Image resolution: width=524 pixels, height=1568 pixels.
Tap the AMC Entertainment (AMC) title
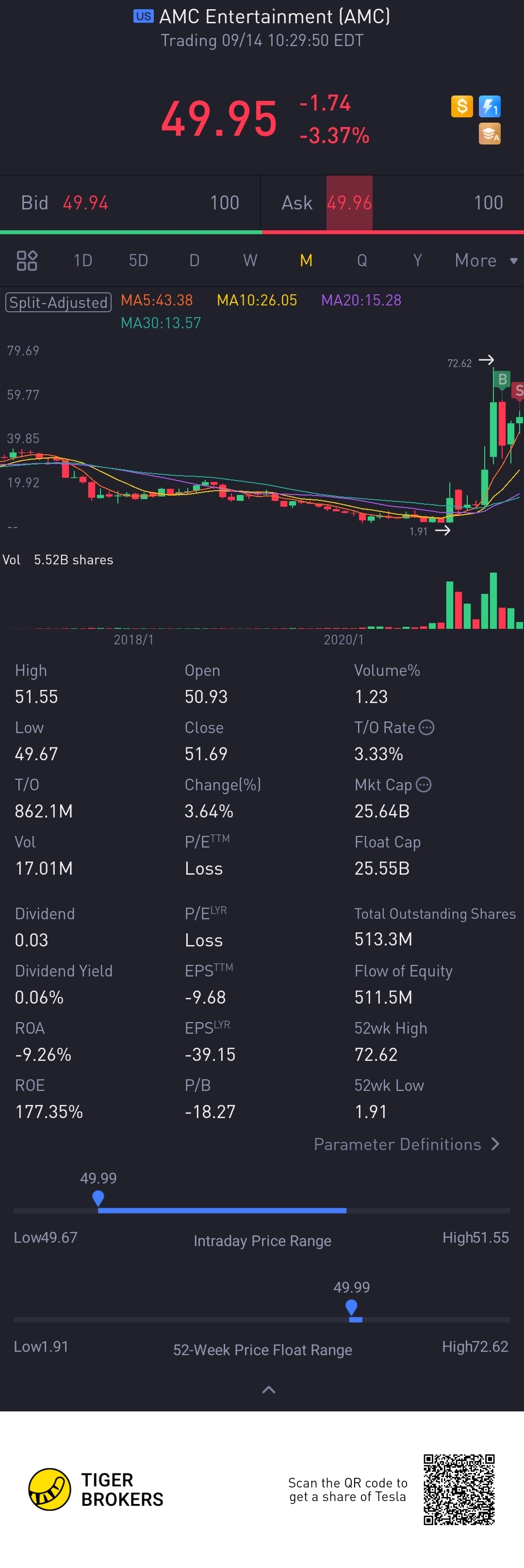(275, 16)
